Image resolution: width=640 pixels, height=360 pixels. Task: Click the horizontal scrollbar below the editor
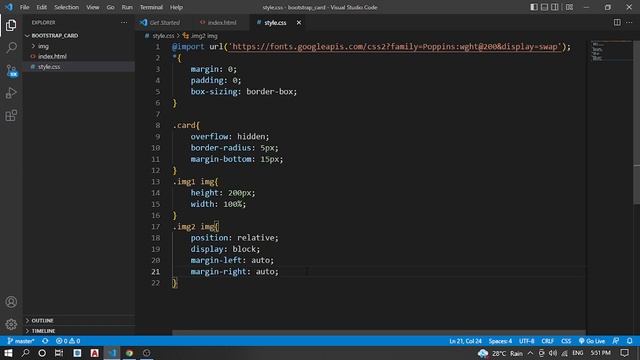[378, 333]
